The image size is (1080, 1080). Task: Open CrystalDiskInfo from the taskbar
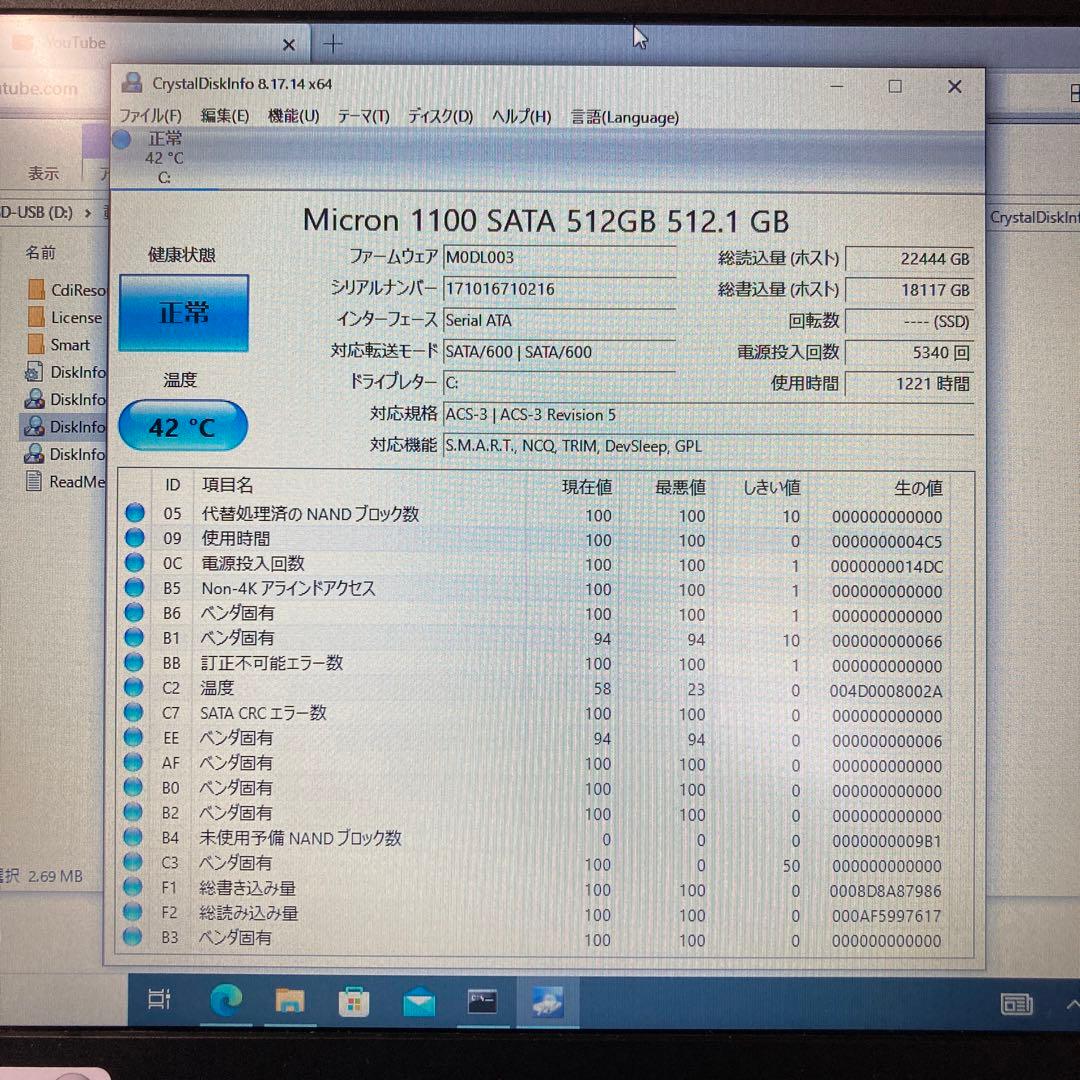(546, 1005)
